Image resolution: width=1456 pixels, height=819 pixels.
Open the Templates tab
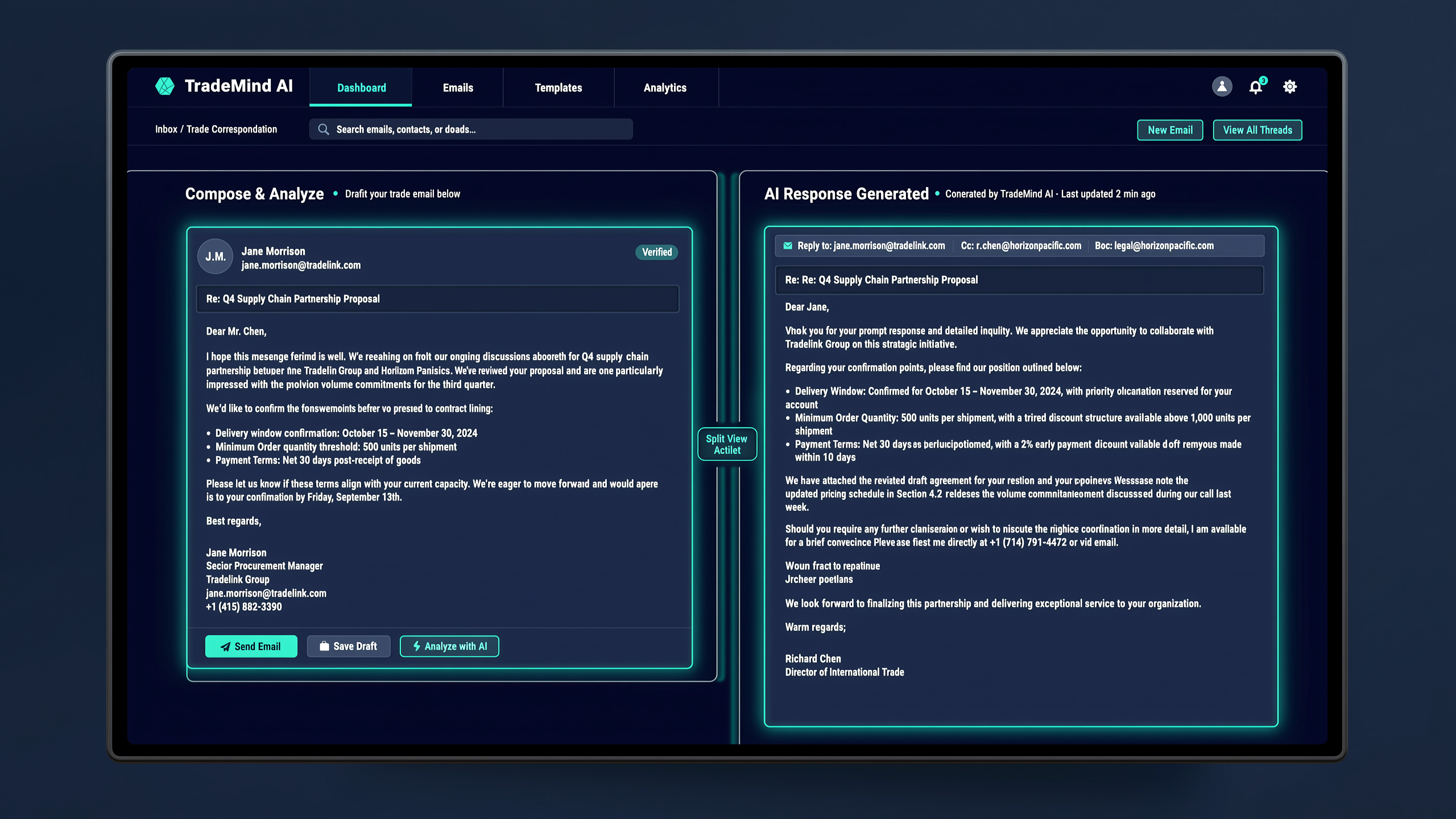[x=559, y=88]
